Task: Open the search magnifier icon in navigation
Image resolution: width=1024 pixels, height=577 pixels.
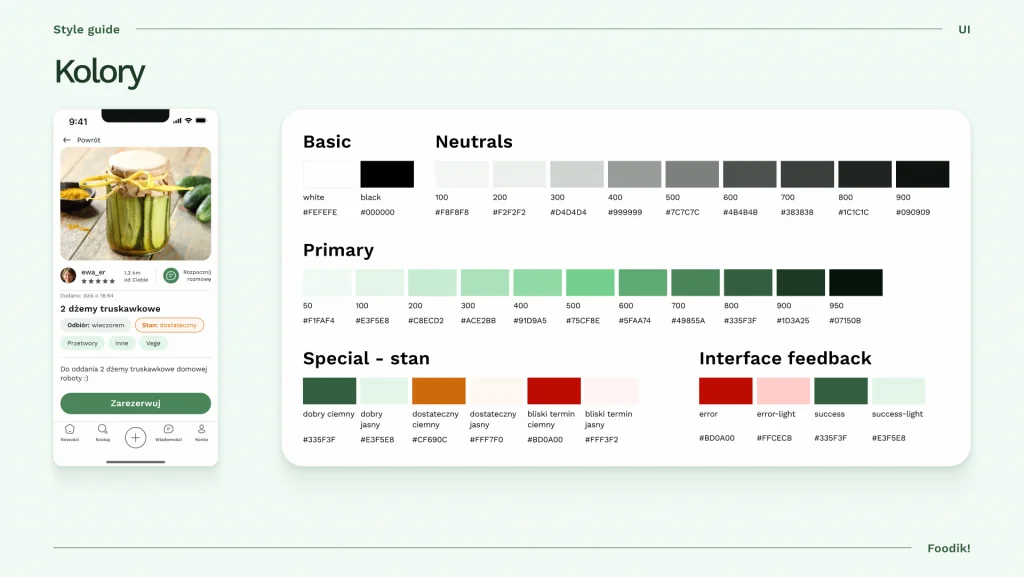Action: [x=103, y=429]
